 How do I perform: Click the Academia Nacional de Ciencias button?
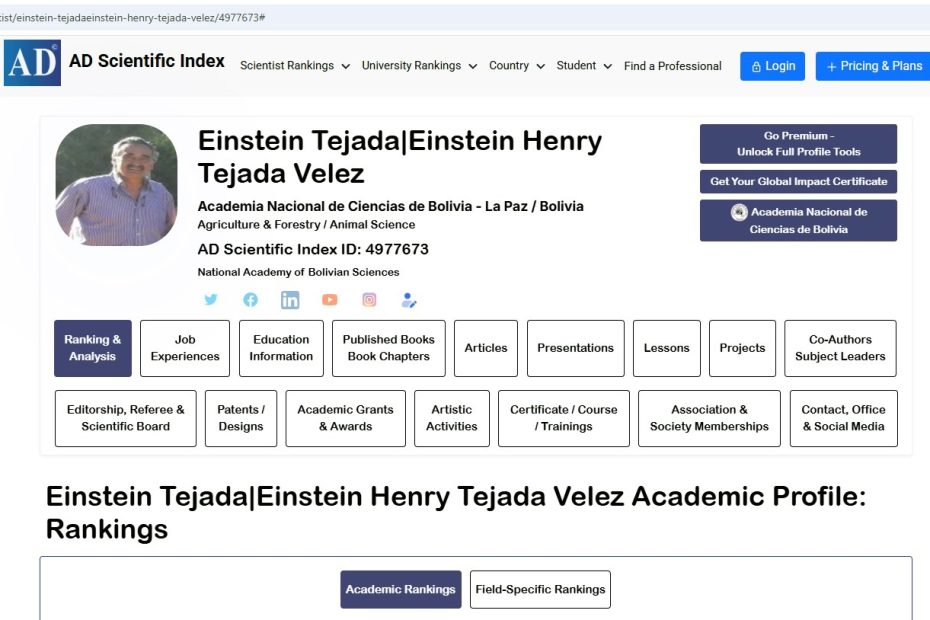click(x=798, y=221)
